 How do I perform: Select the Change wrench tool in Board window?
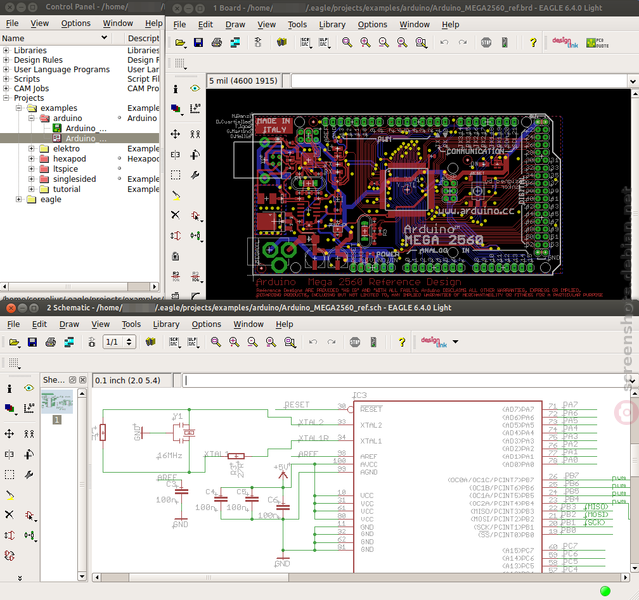pos(195,175)
